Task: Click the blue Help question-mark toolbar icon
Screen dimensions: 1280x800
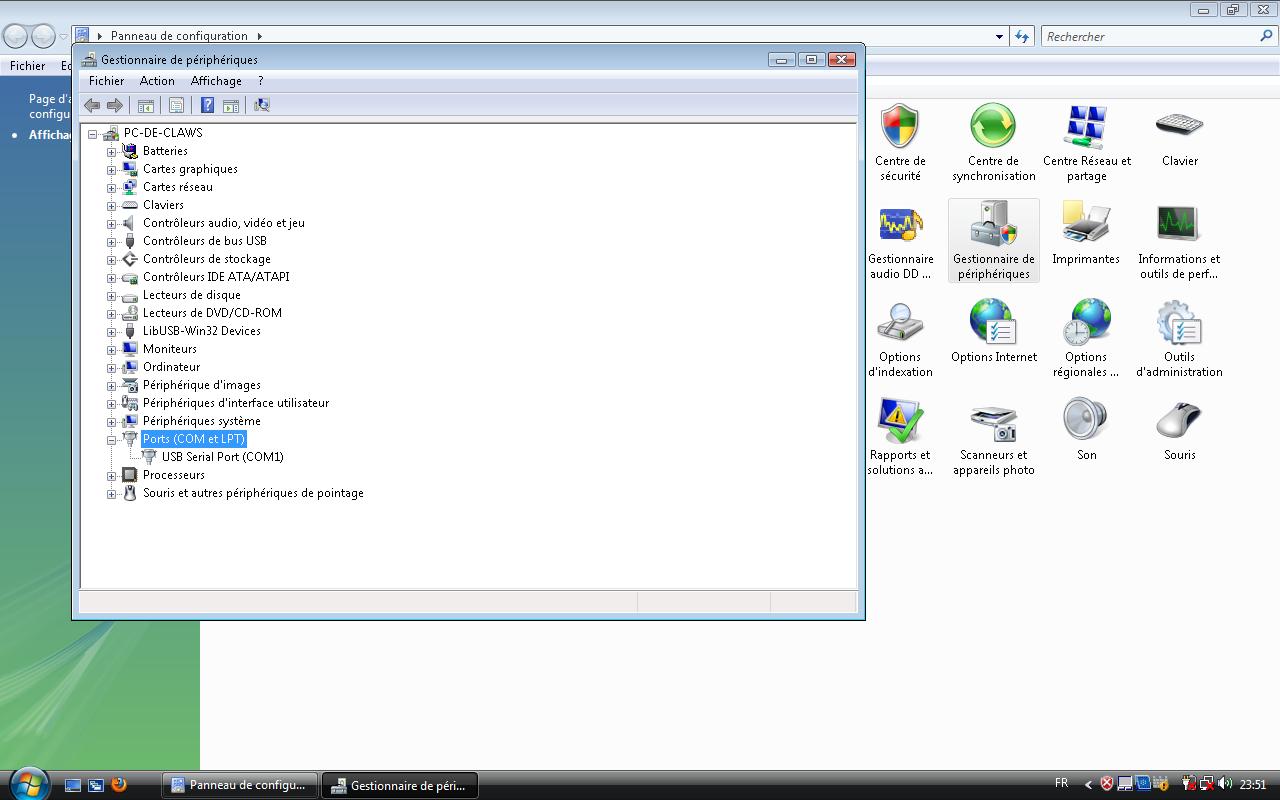Action: point(207,105)
